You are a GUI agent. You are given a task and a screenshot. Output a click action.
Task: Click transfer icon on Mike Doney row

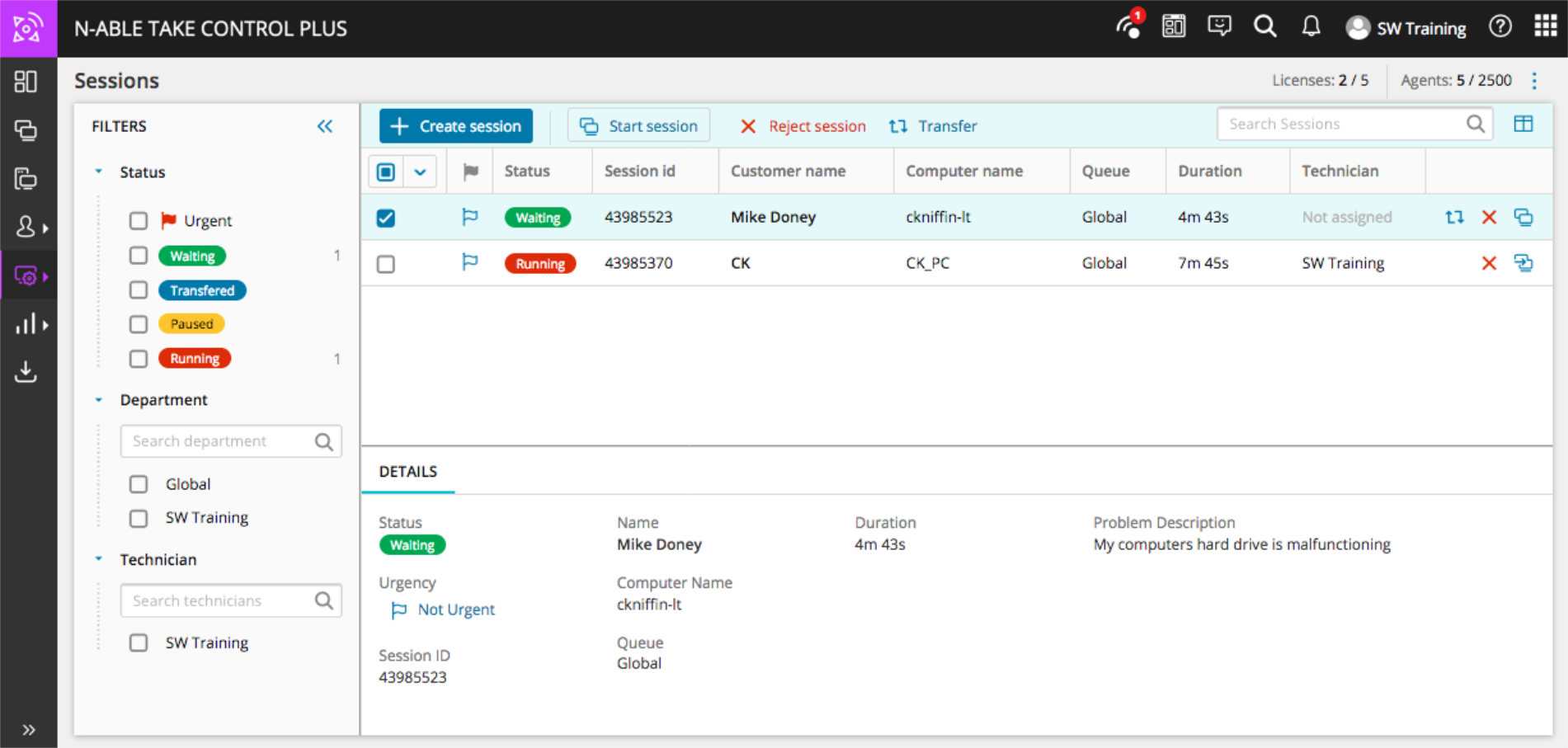[1454, 217]
